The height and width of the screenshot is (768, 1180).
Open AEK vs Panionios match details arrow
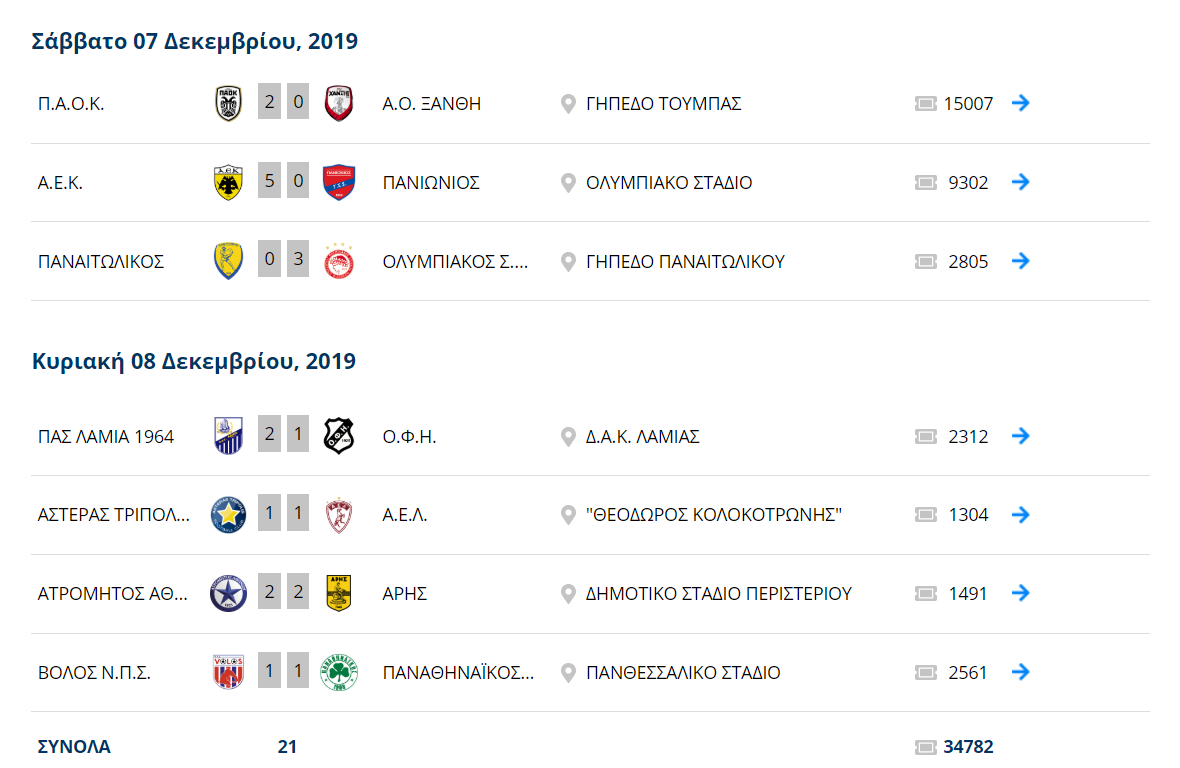(1020, 182)
